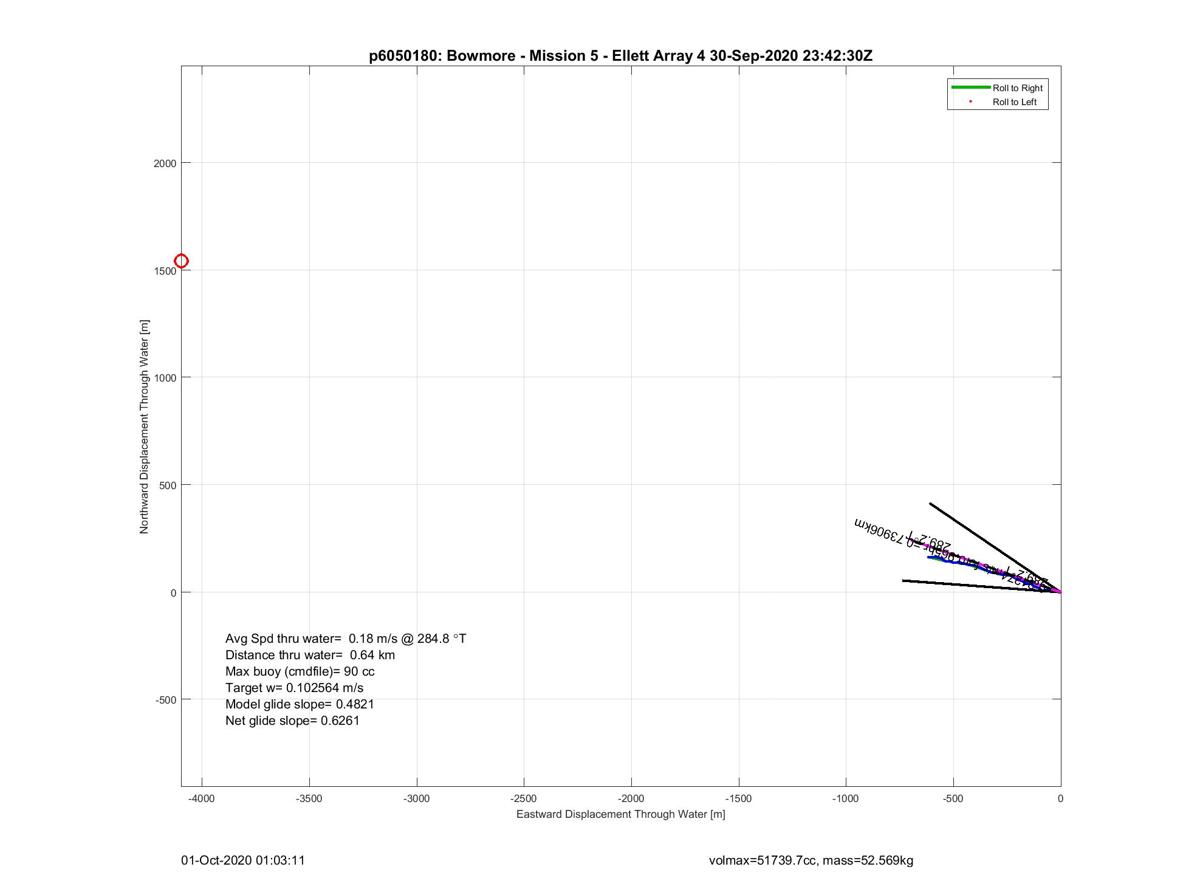The height and width of the screenshot is (885, 1200).
Task: Click the x-axis tick label -3000
Action: pyautogui.click(x=416, y=799)
